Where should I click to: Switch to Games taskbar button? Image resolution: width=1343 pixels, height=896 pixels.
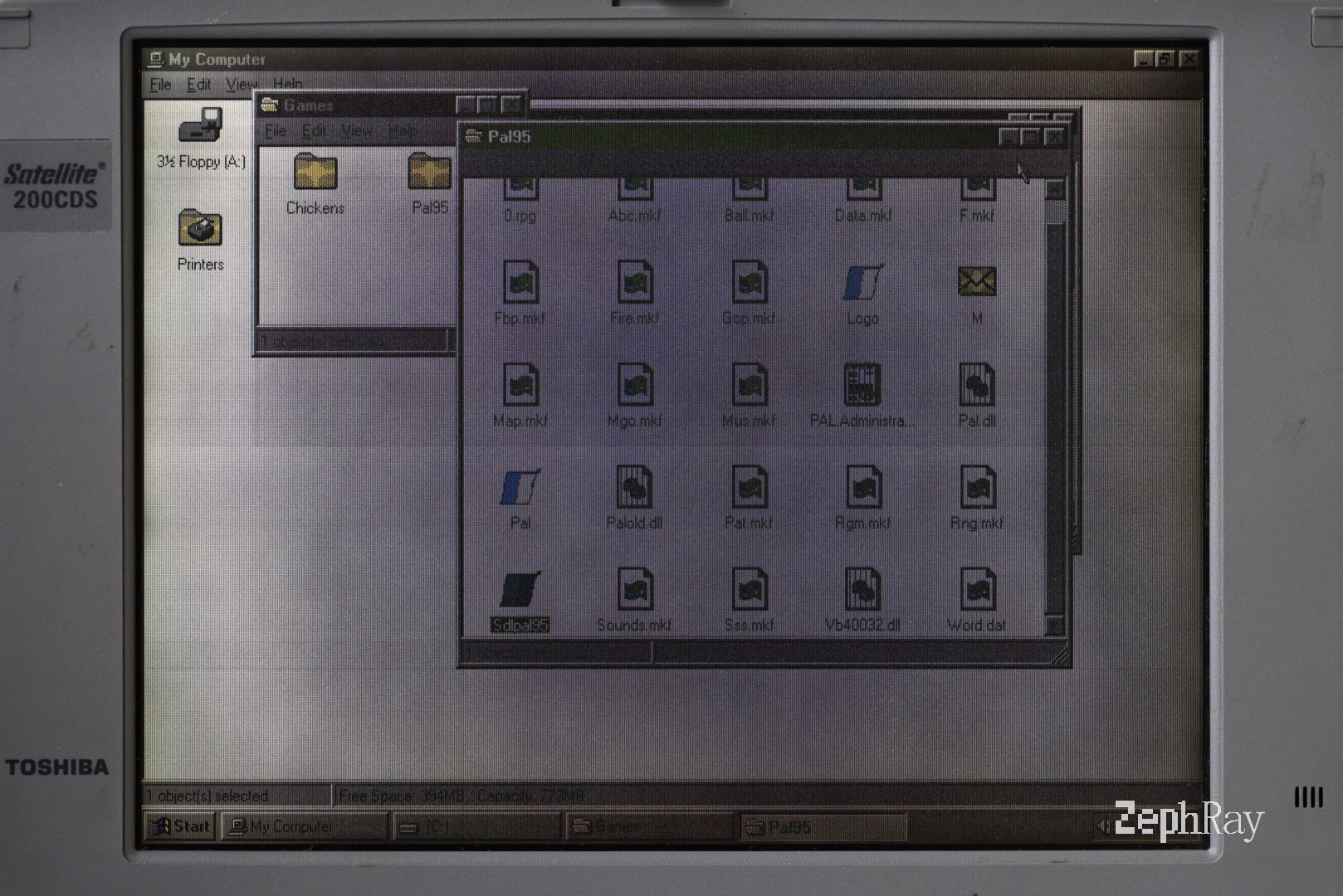point(649,826)
